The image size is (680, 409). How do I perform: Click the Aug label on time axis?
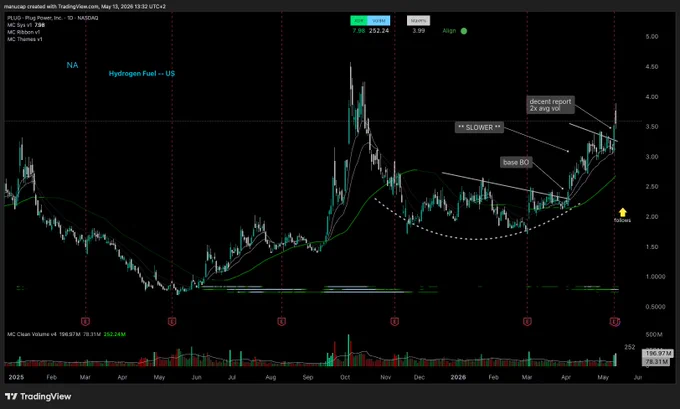point(271,377)
